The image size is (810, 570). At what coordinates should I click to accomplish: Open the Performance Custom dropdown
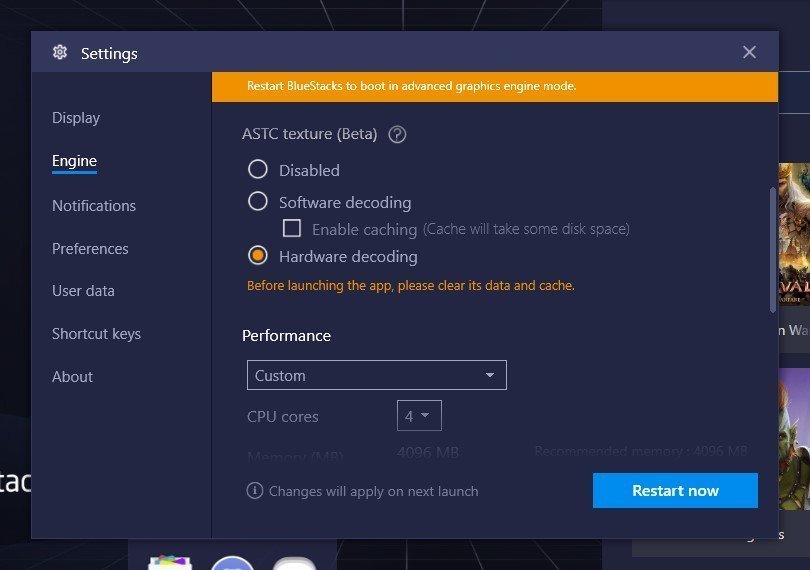coord(377,375)
